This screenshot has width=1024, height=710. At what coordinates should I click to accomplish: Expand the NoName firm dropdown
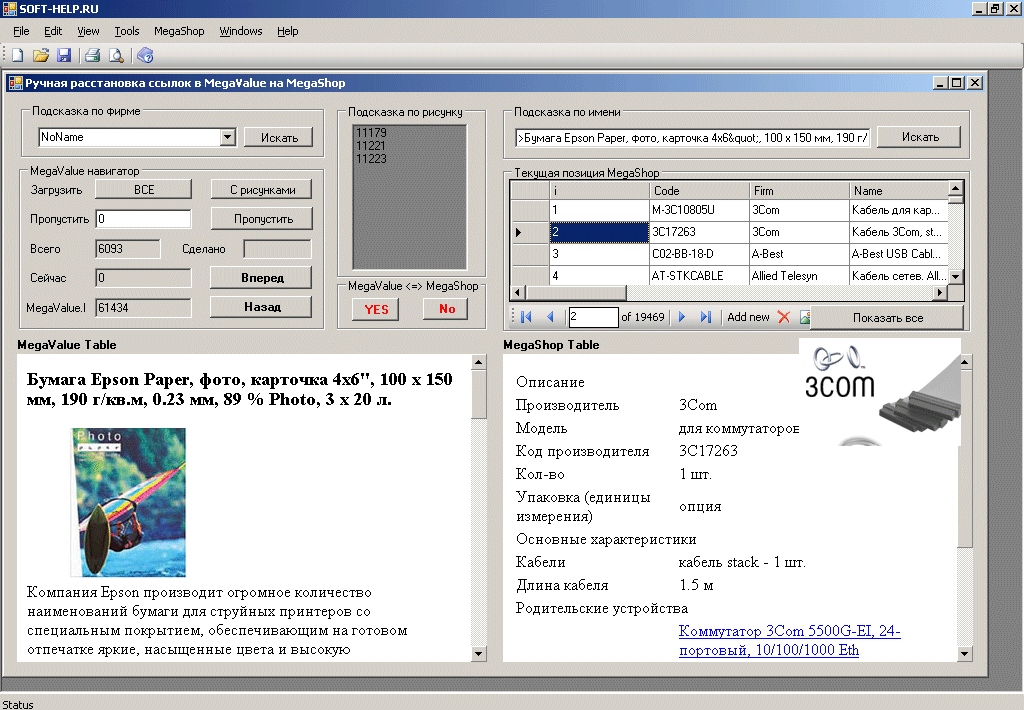[x=227, y=137]
